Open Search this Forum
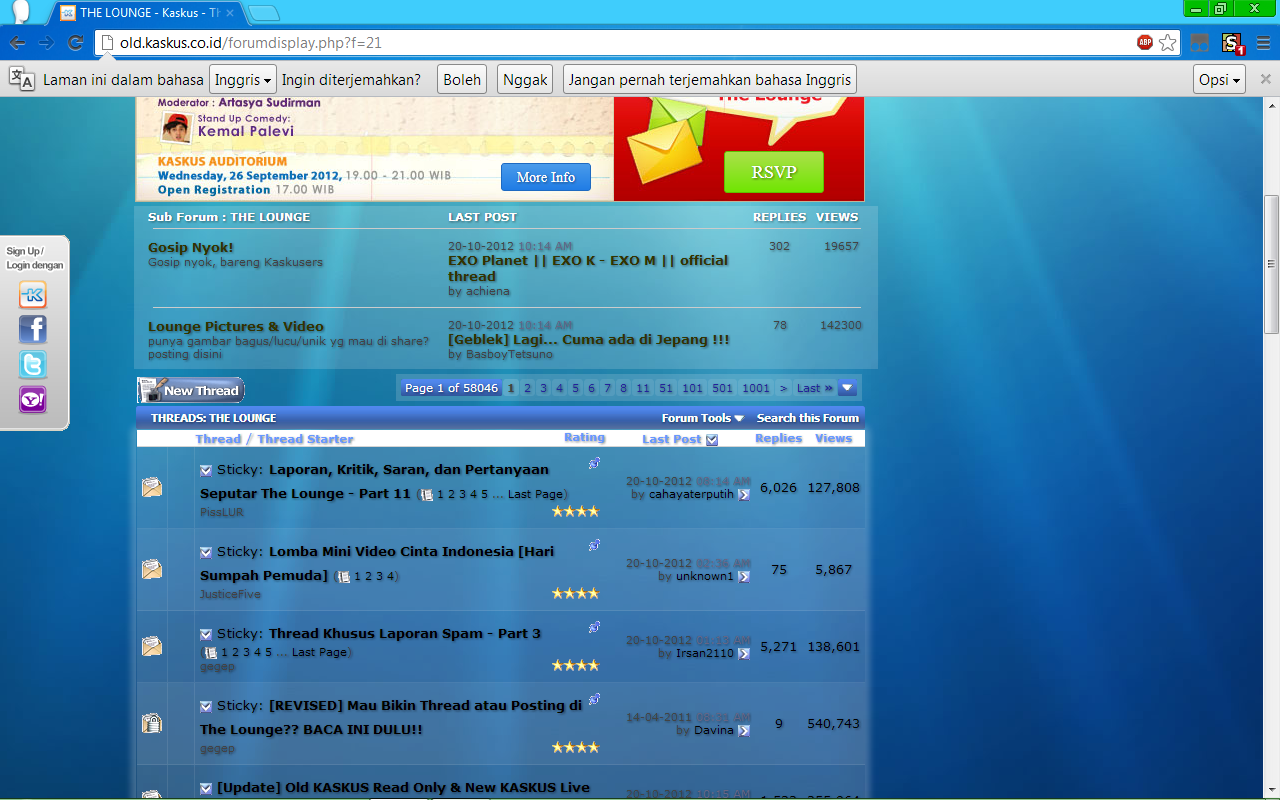 tap(808, 418)
